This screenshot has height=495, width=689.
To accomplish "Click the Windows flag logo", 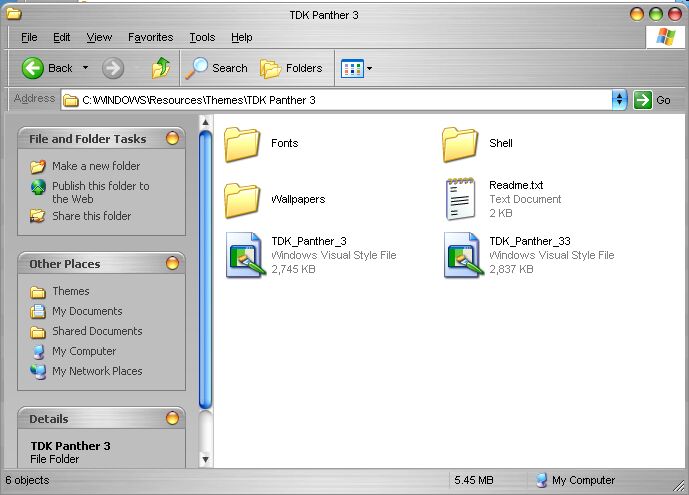I will [x=666, y=37].
